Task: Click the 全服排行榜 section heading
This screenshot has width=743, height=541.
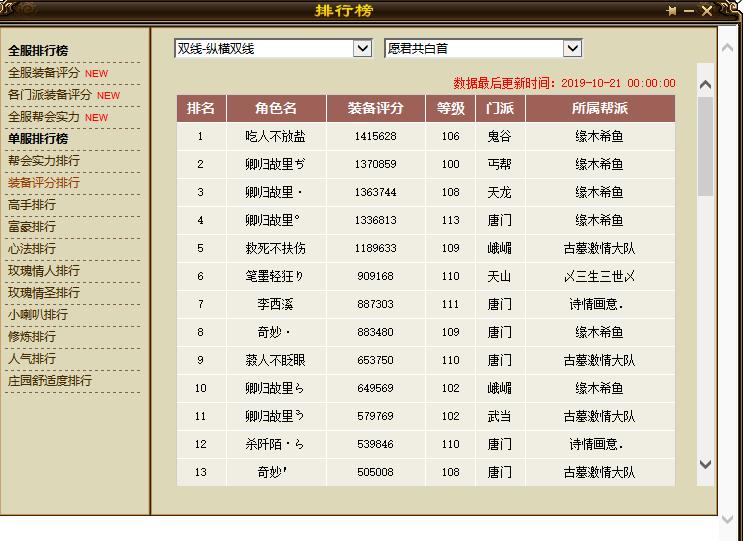Action: pos(38,51)
